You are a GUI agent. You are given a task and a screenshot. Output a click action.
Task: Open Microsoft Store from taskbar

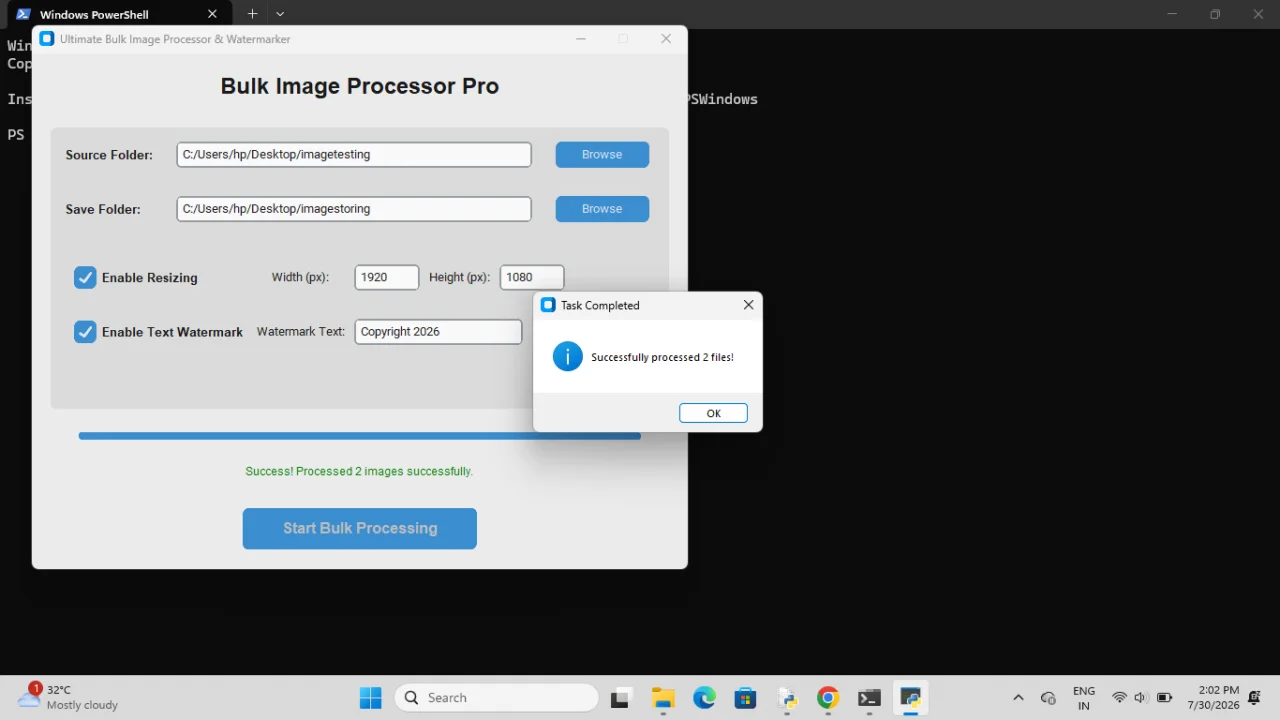(745, 697)
